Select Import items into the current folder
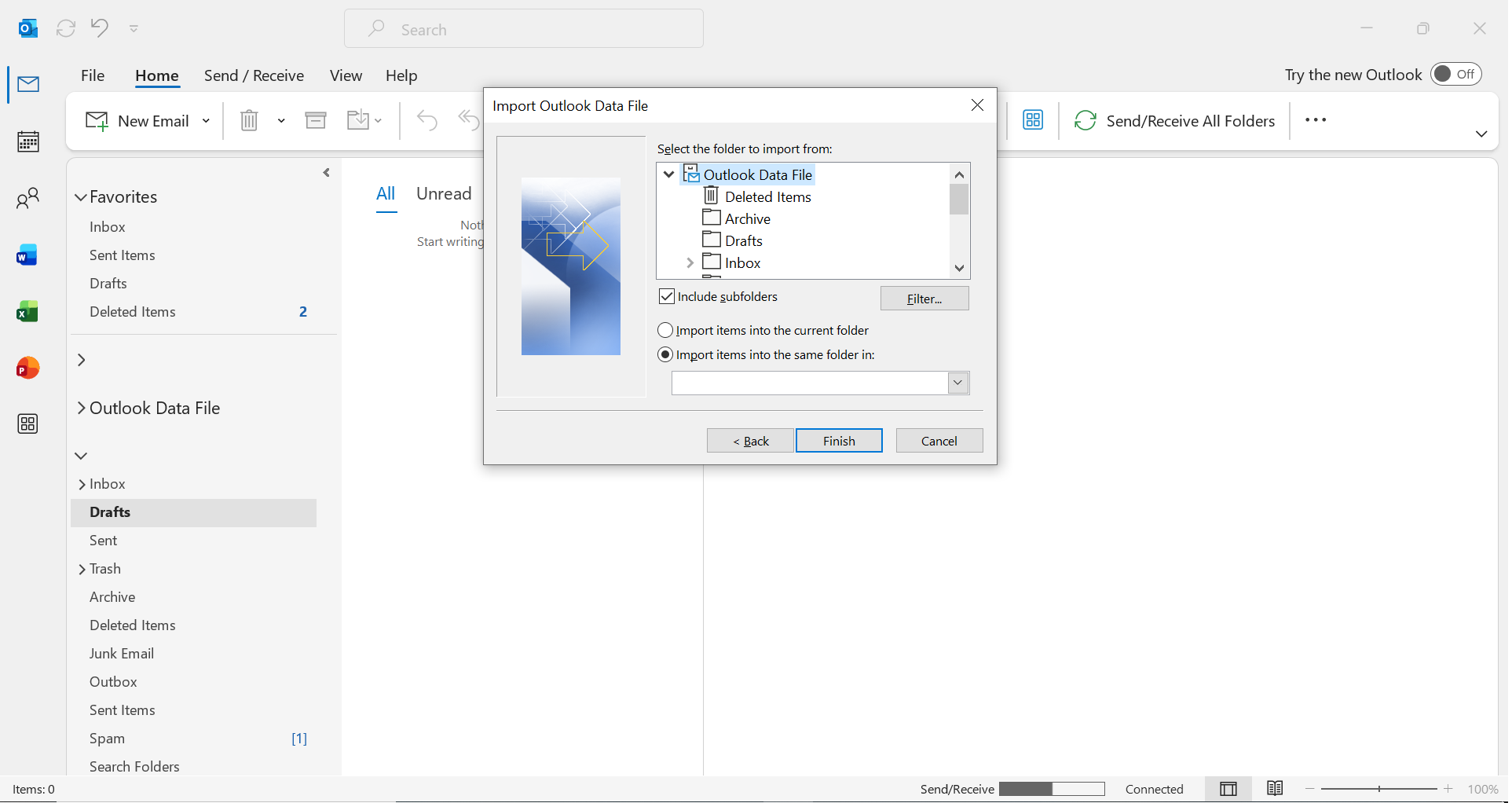 click(x=665, y=330)
